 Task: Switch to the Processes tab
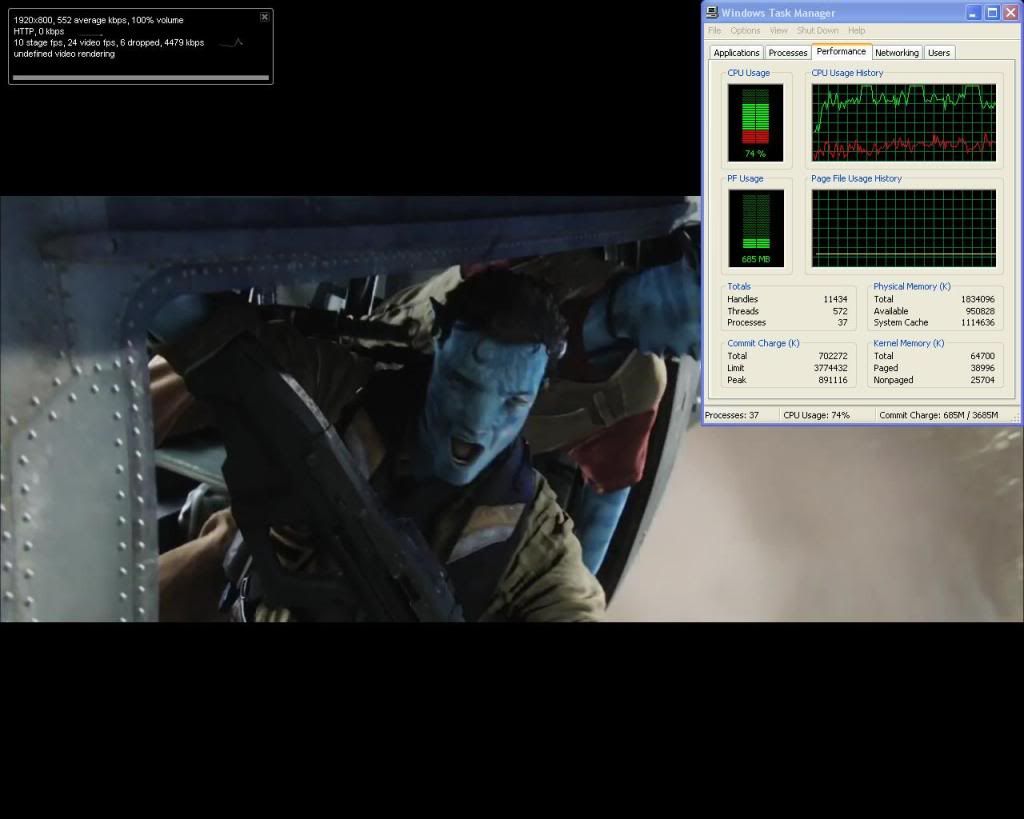pos(788,53)
